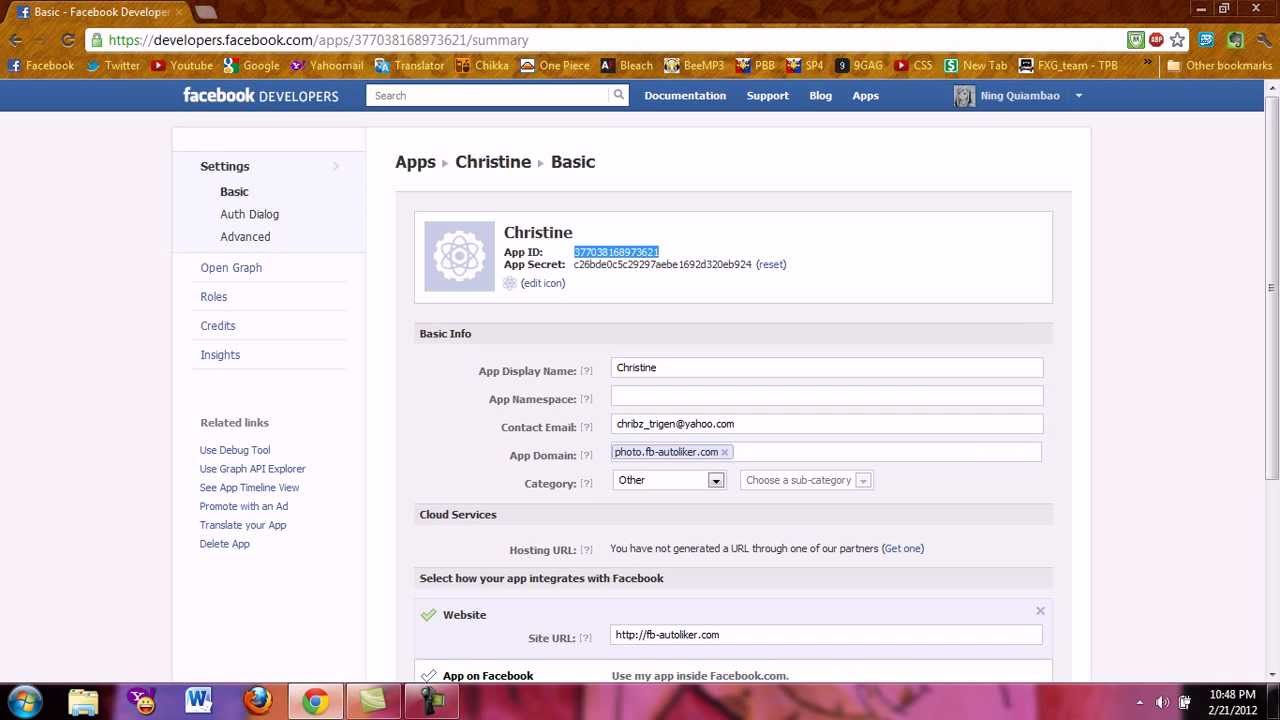Open the One Piece bookmark
The image size is (1280, 720).
coord(555,65)
